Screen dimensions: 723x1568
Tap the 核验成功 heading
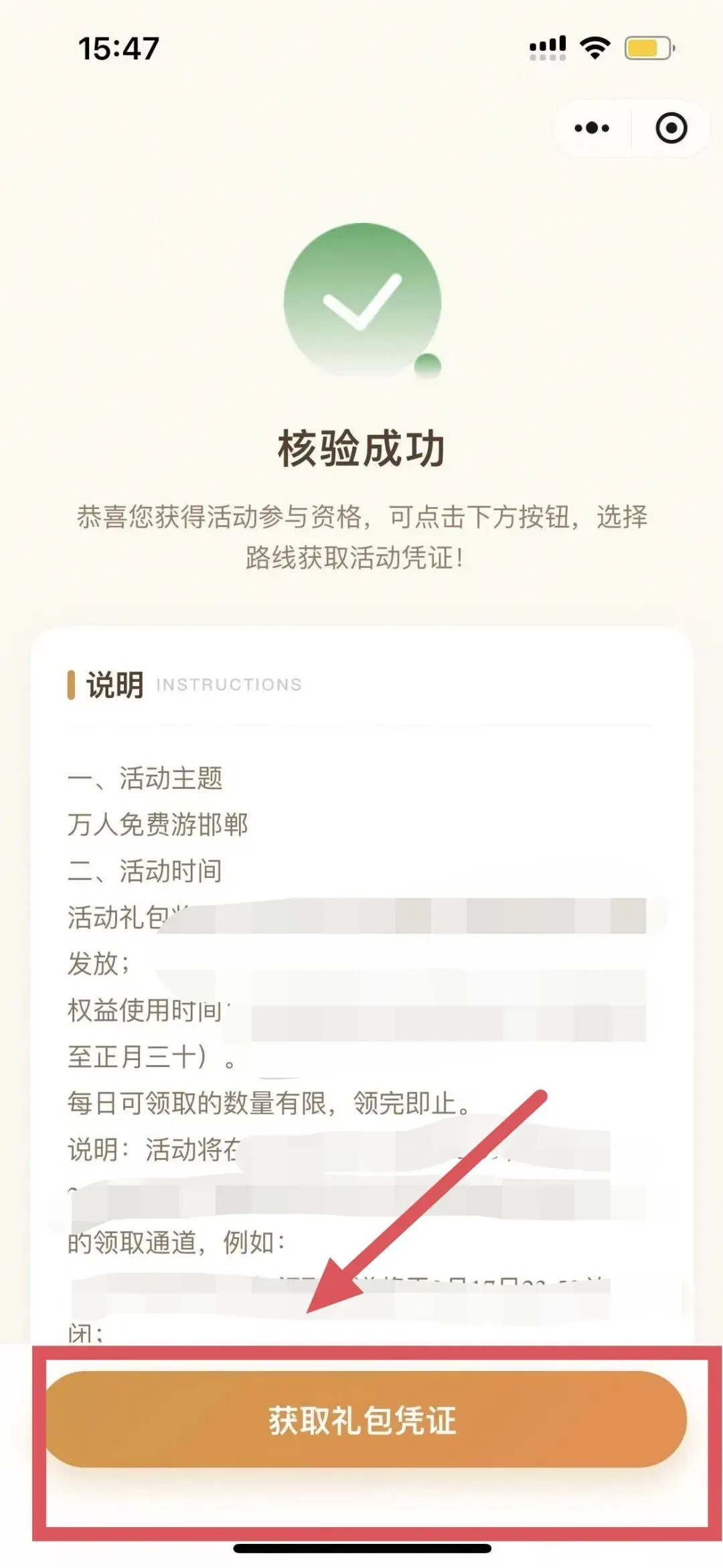click(361, 448)
